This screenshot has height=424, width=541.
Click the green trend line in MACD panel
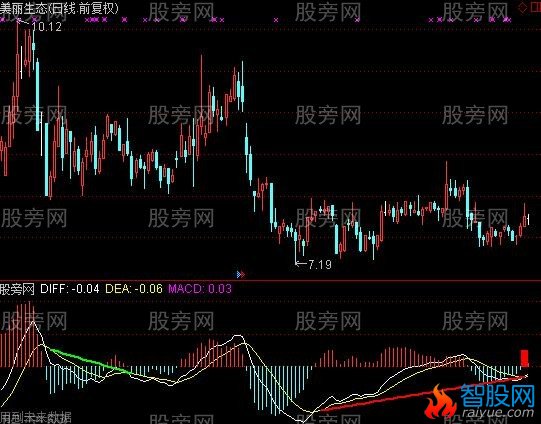(90, 361)
